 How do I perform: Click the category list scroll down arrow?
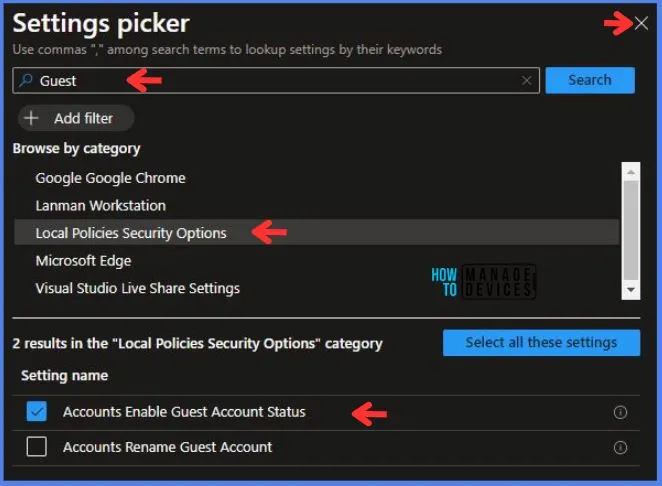(630, 290)
